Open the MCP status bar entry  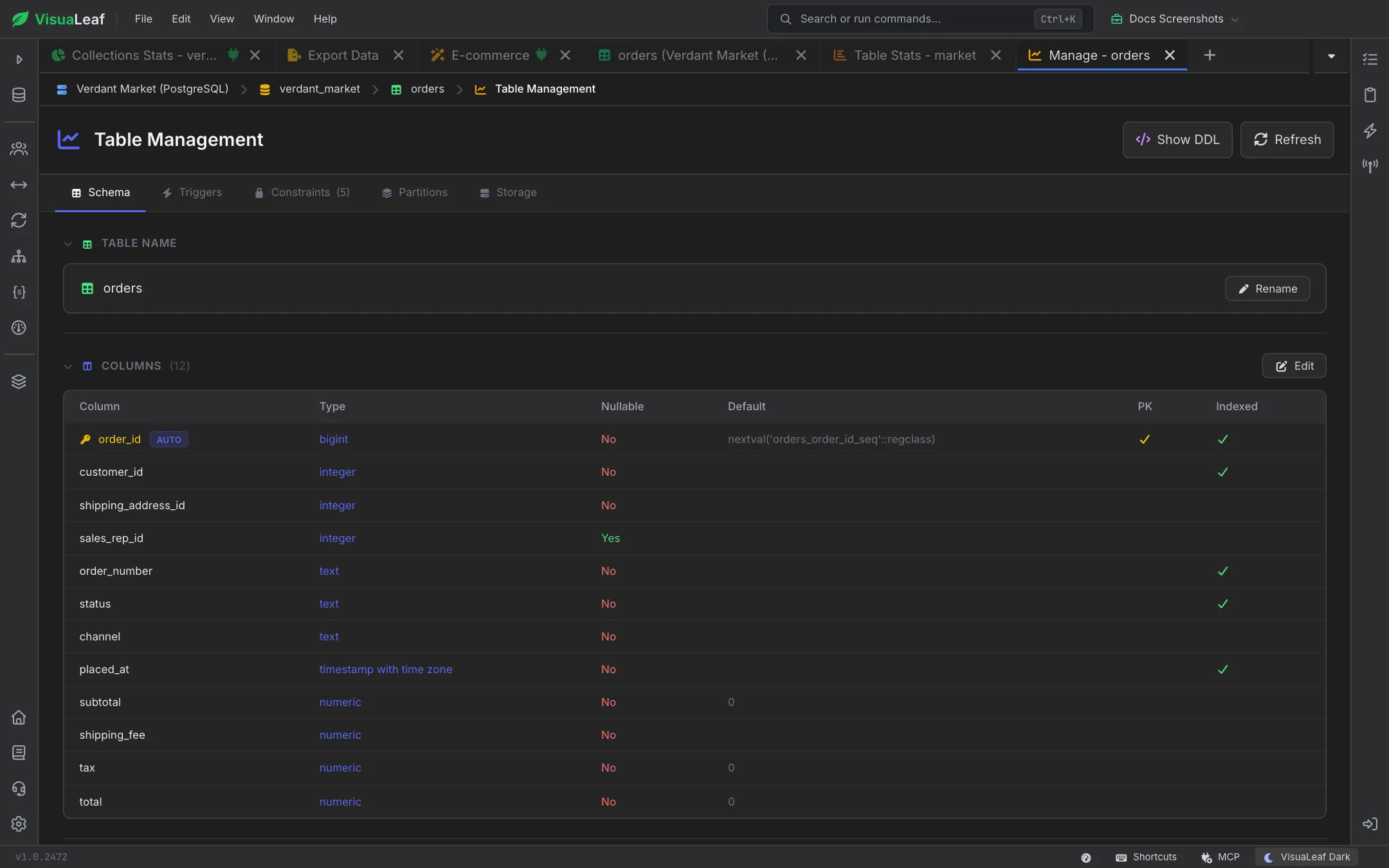[x=1220, y=857]
